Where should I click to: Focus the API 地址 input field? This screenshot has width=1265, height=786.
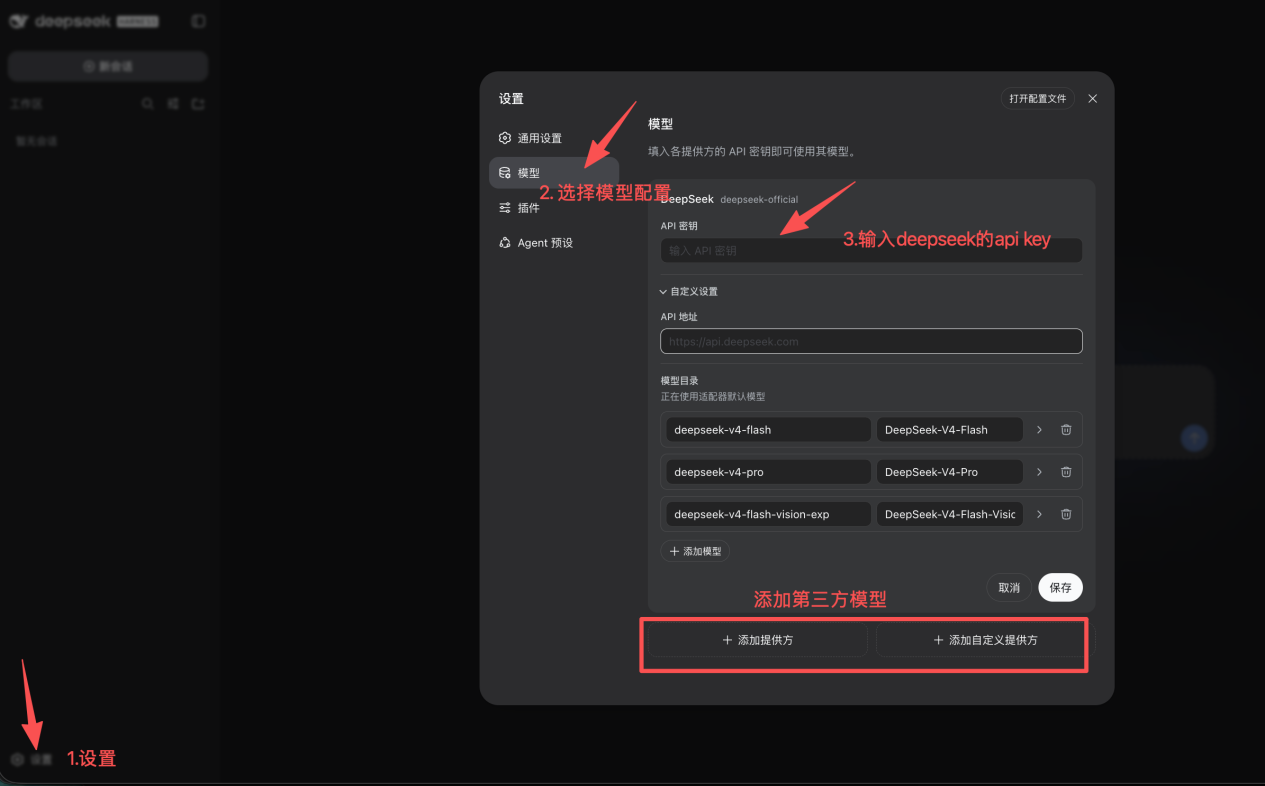pos(871,341)
